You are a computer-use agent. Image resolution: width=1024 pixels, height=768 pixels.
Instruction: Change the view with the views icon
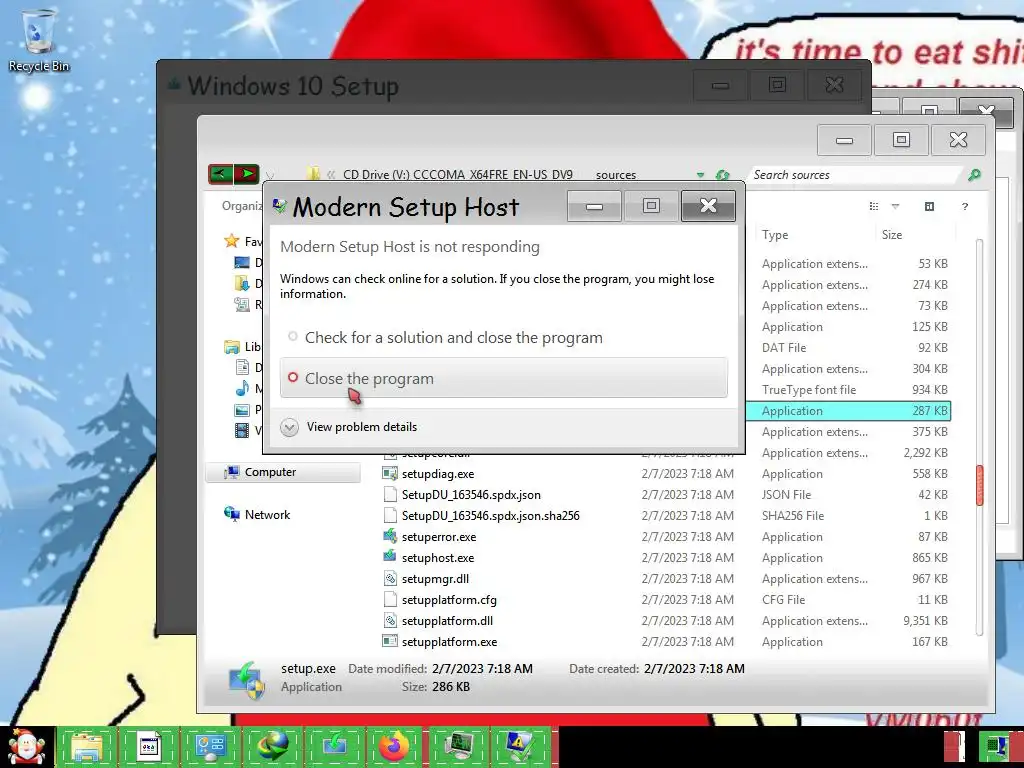coord(874,206)
